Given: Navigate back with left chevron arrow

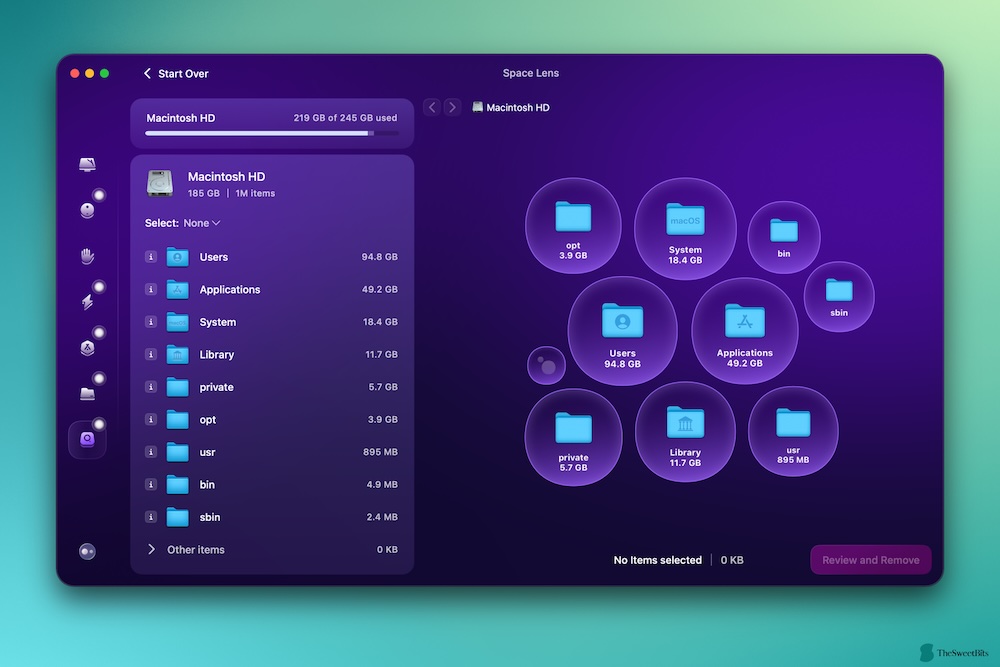Looking at the screenshot, I should pos(432,107).
